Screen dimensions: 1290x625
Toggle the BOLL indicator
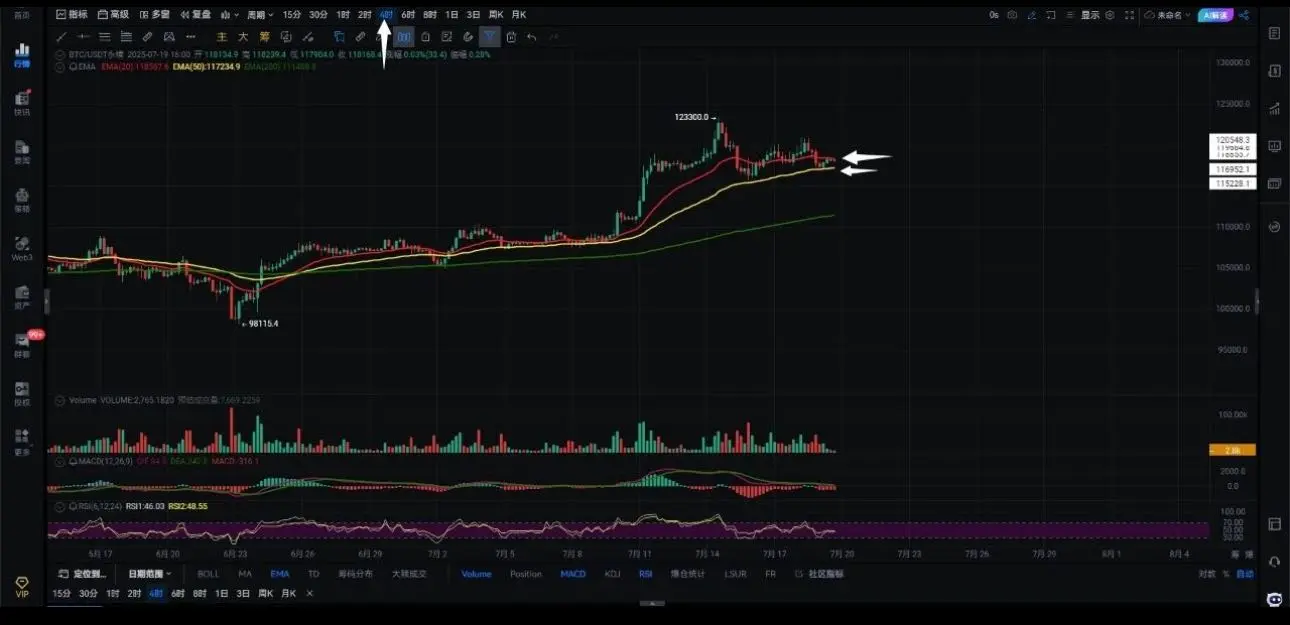click(x=208, y=574)
